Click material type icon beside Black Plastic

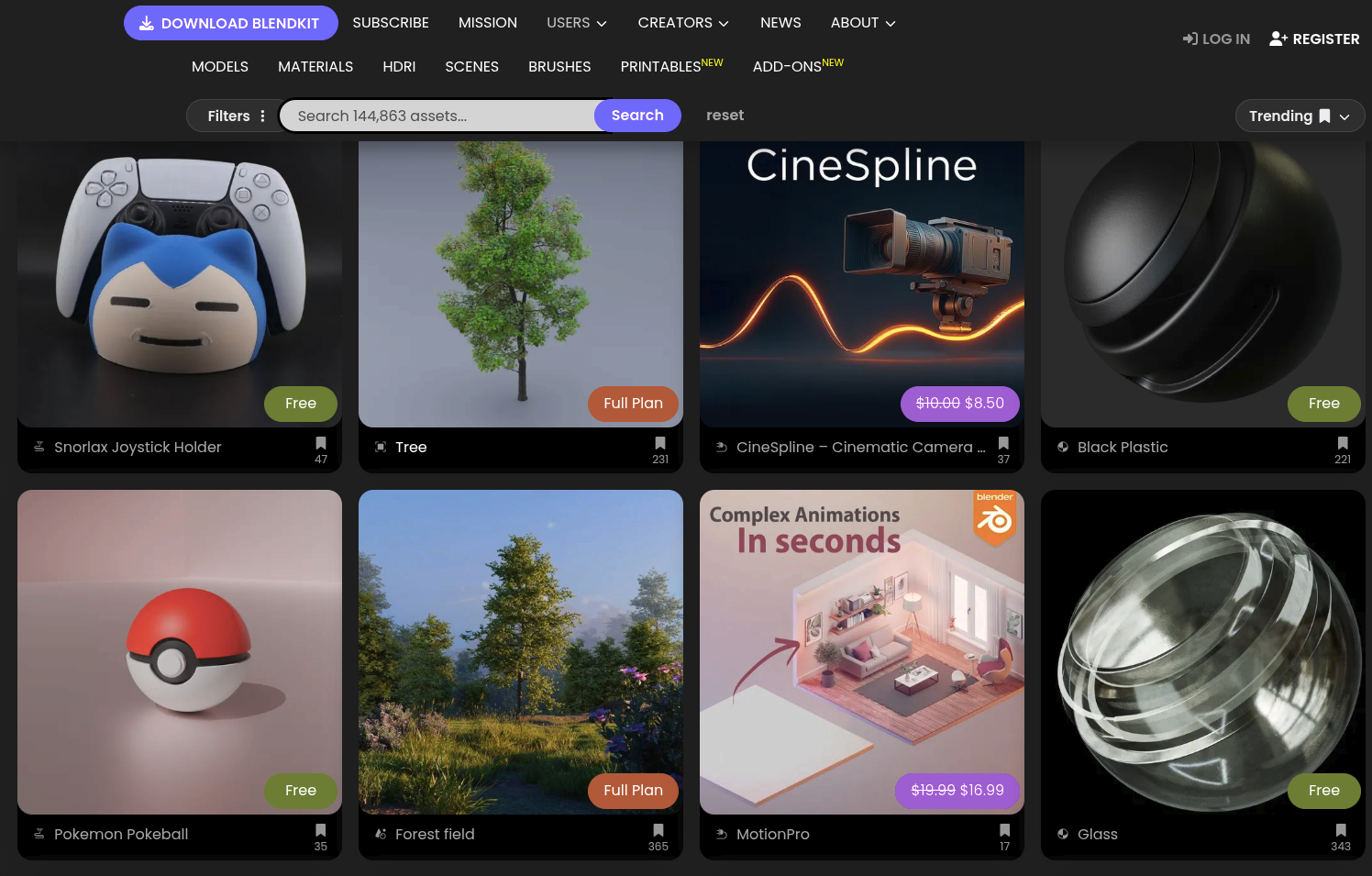click(1063, 447)
